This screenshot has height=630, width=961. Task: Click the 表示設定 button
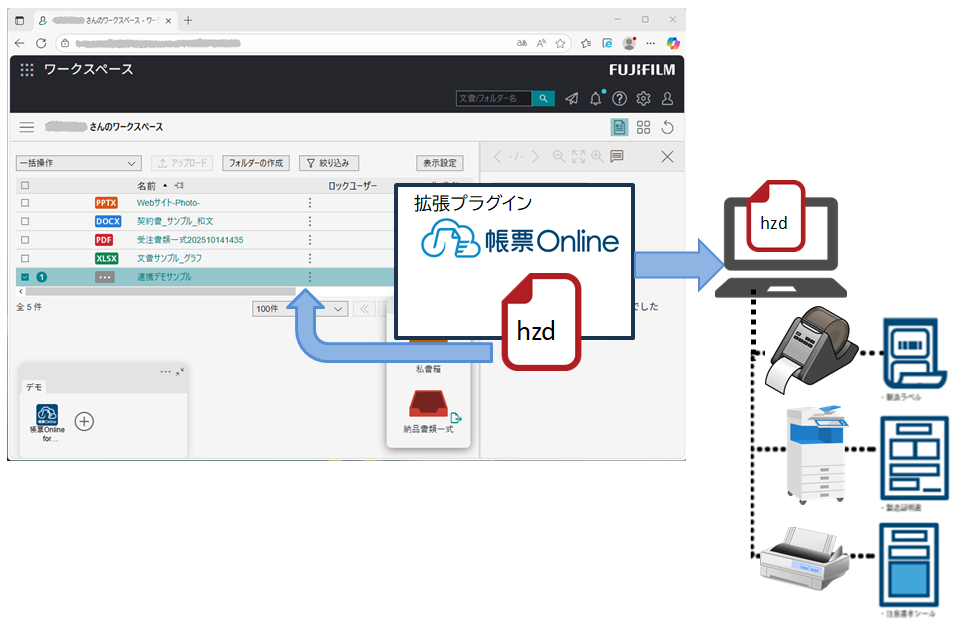coord(440,163)
